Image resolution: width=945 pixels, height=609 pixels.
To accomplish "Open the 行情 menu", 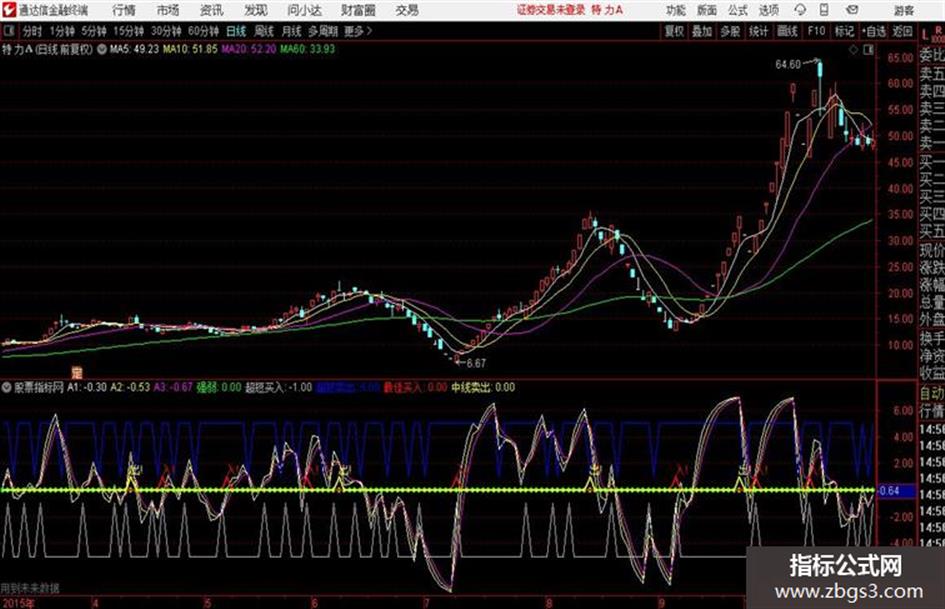I will 124,10.
